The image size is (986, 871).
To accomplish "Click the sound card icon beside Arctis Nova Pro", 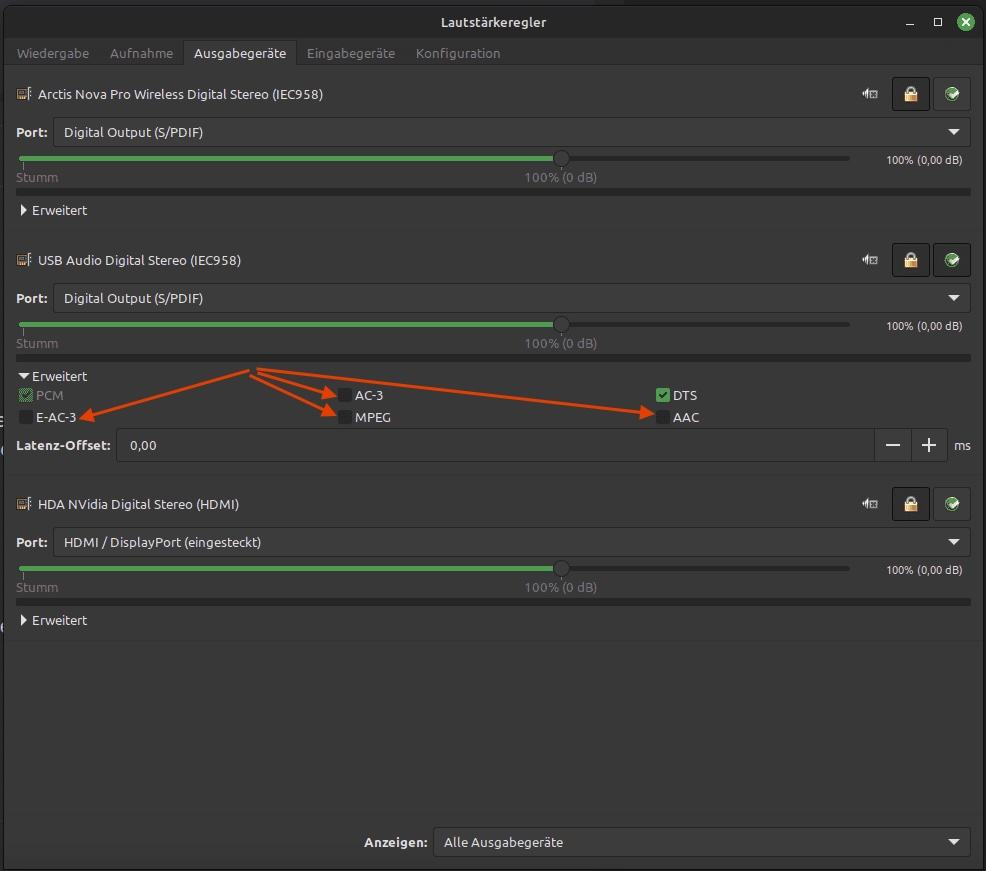I will (x=24, y=94).
